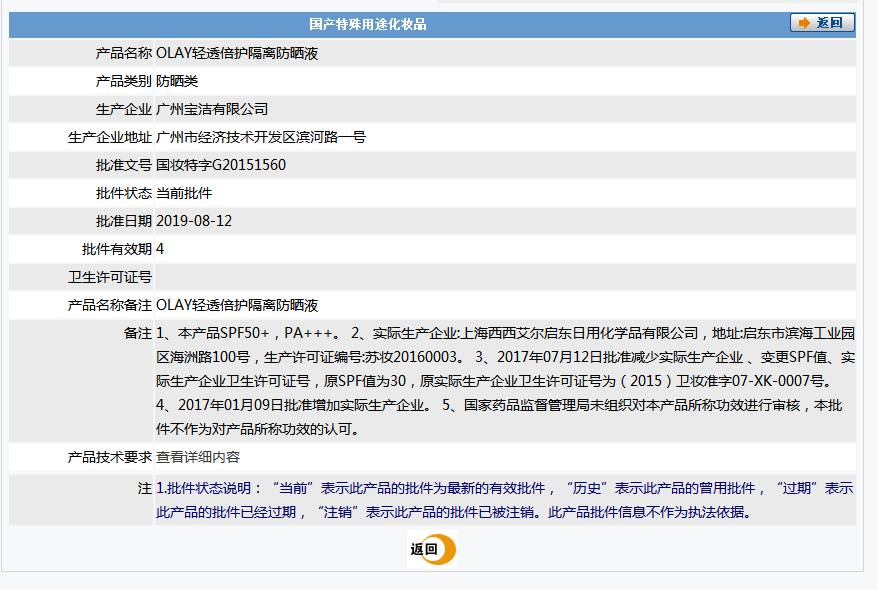Select product name in 产品名称备注 row
This screenshot has width=877, height=590.
coord(237,305)
